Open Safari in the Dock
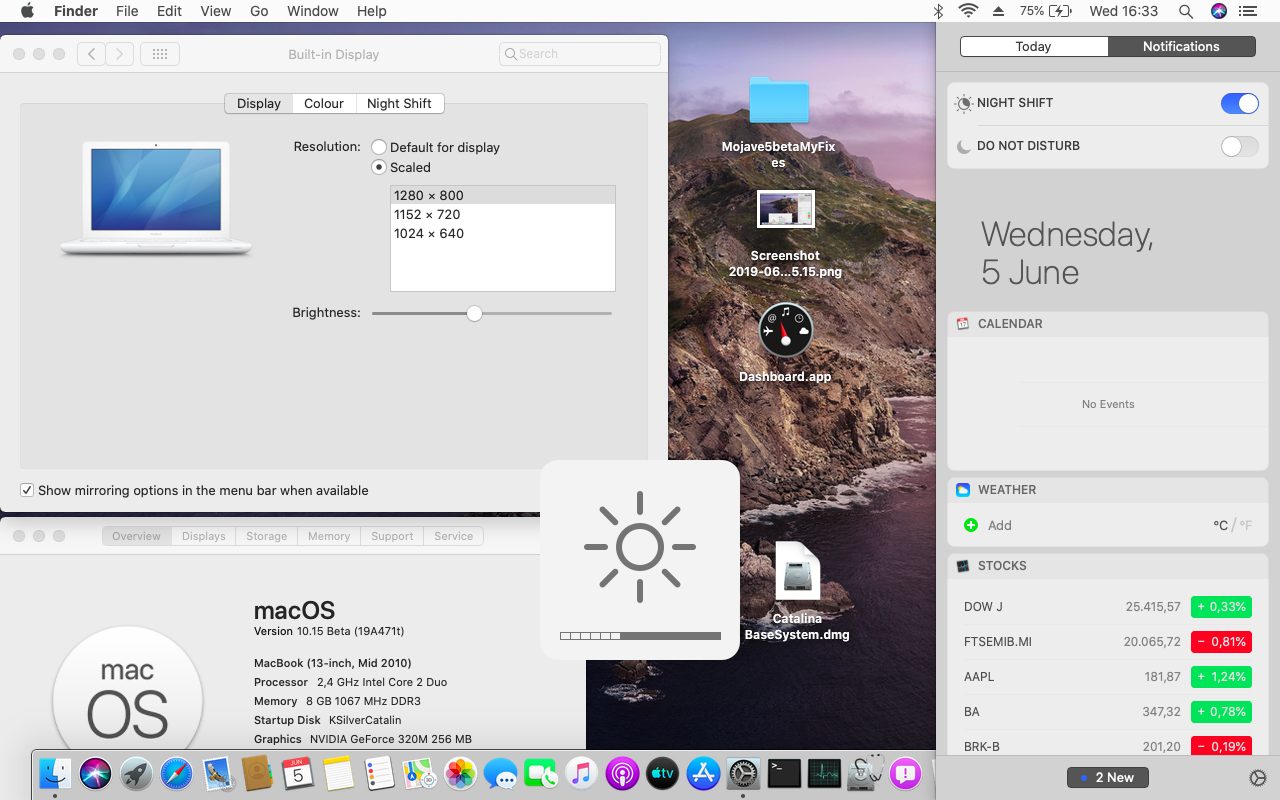 point(176,773)
